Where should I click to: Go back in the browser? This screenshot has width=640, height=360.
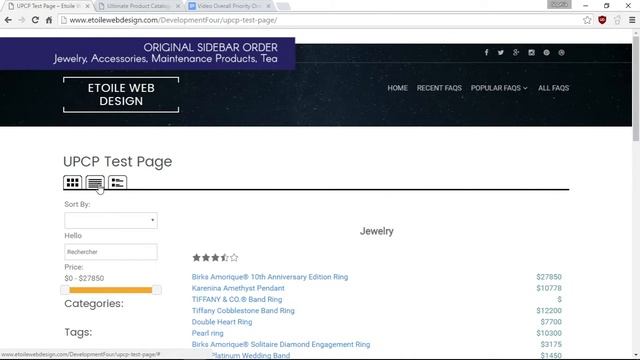8,20
